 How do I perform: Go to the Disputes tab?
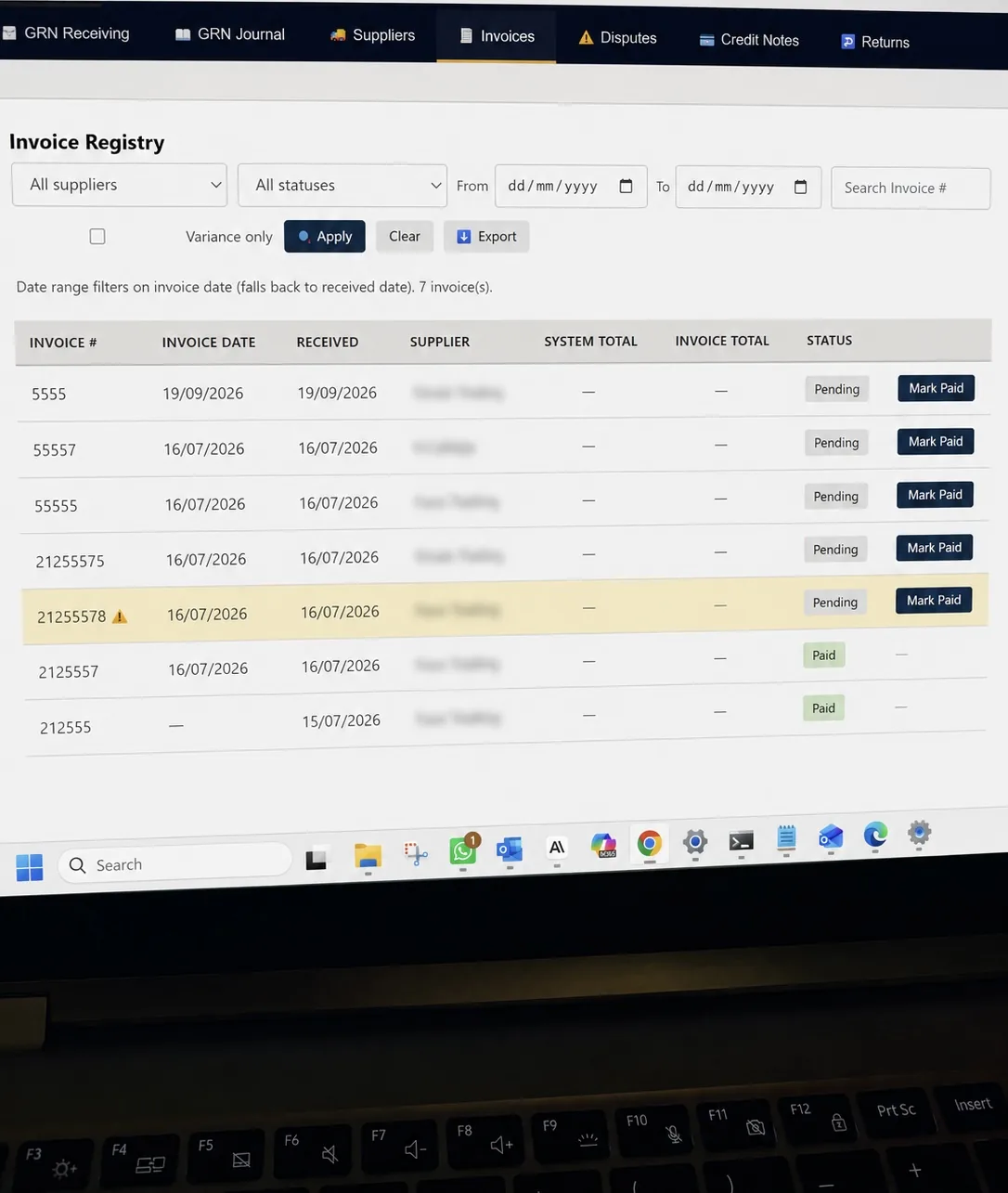coord(617,38)
